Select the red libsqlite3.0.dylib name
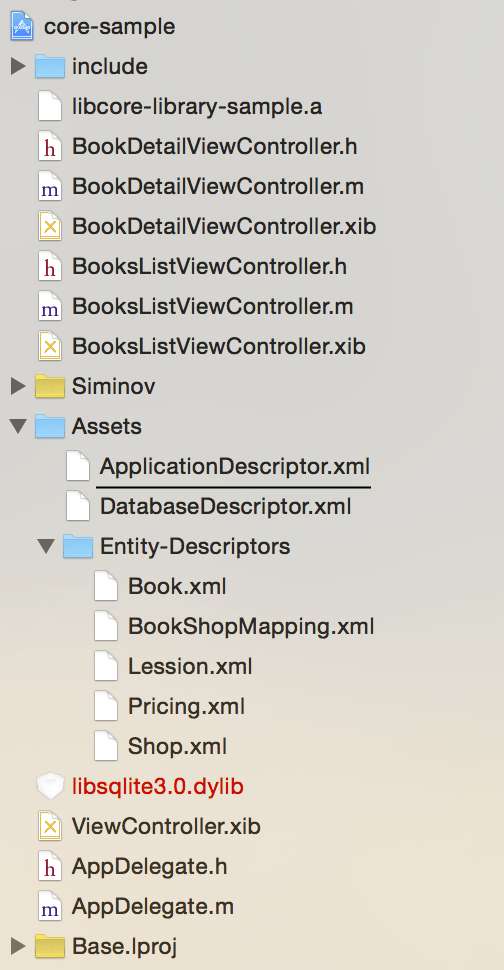This screenshot has height=970, width=504. (158, 787)
